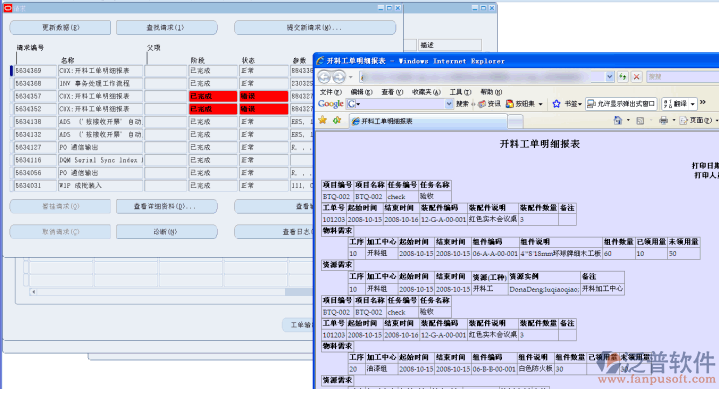The width and height of the screenshot is (726, 395).
Task: Click the red stop loading icon
Action: [x=637, y=77]
